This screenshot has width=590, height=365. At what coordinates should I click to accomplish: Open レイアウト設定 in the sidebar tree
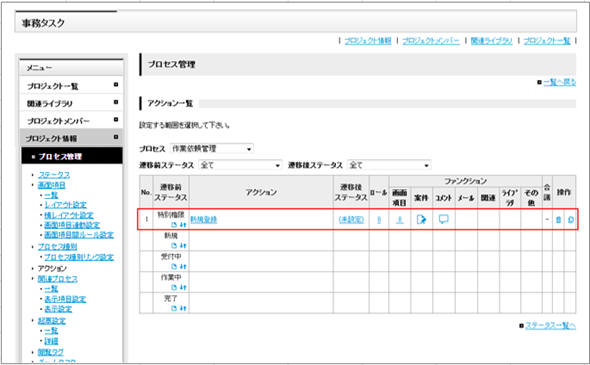65,205
